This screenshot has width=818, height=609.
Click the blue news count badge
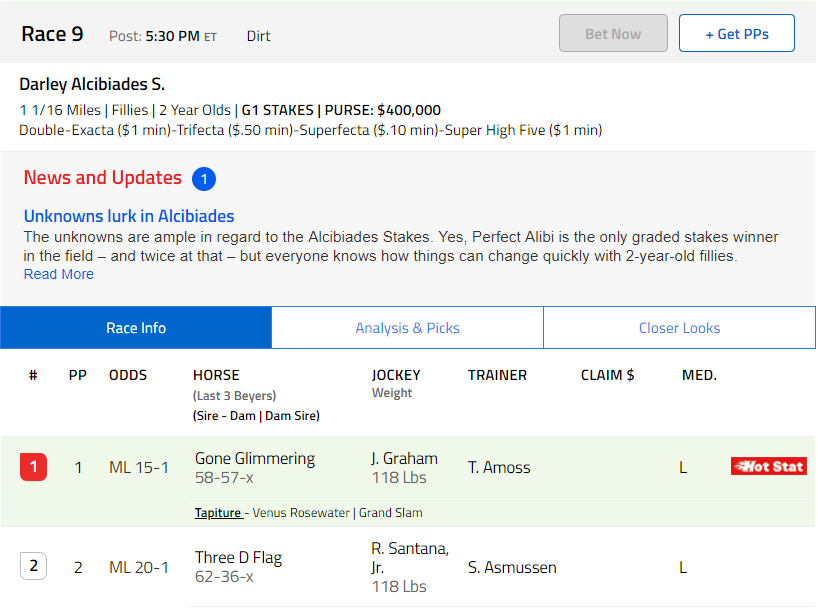pos(203,179)
